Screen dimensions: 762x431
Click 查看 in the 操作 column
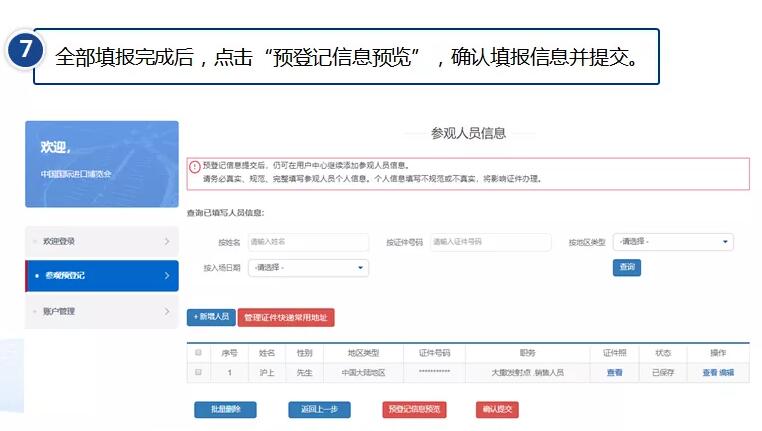[x=710, y=373]
